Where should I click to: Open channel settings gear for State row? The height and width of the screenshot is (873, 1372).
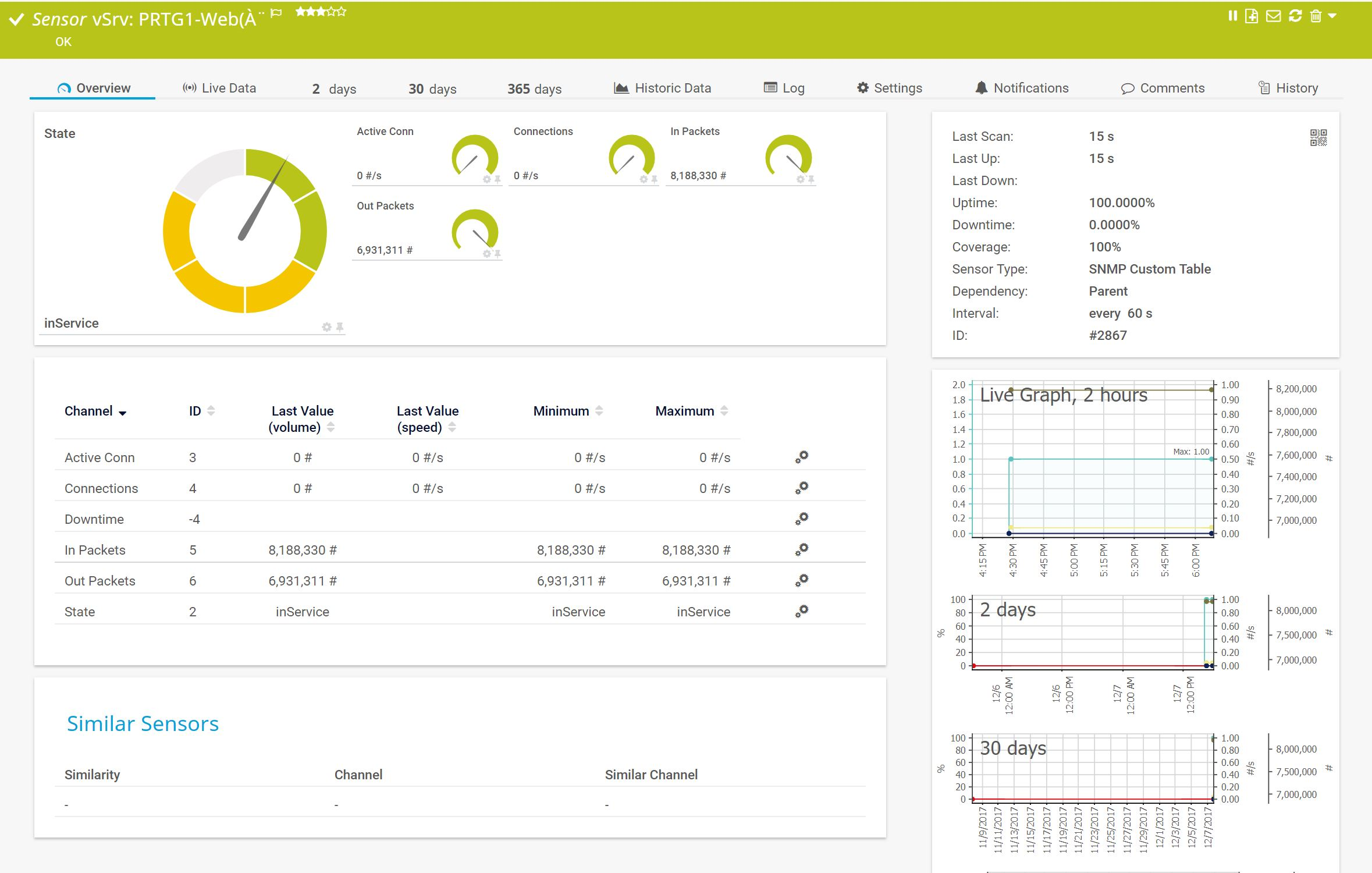click(x=802, y=611)
